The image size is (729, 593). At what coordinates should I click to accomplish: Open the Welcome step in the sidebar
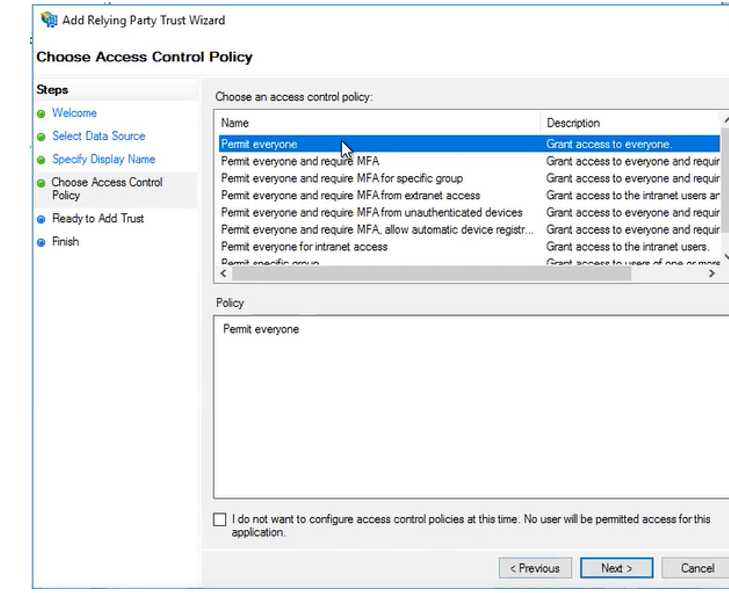coord(75,113)
